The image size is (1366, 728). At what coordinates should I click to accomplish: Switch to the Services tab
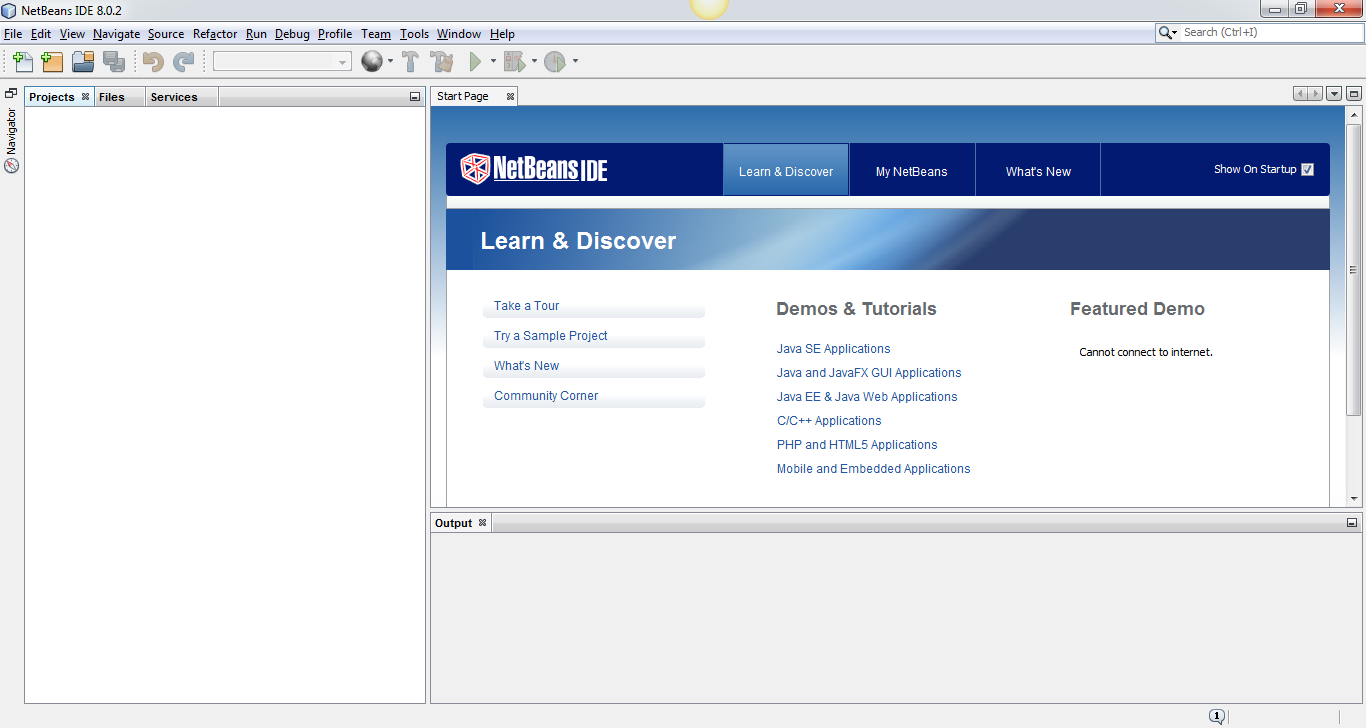point(182,97)
